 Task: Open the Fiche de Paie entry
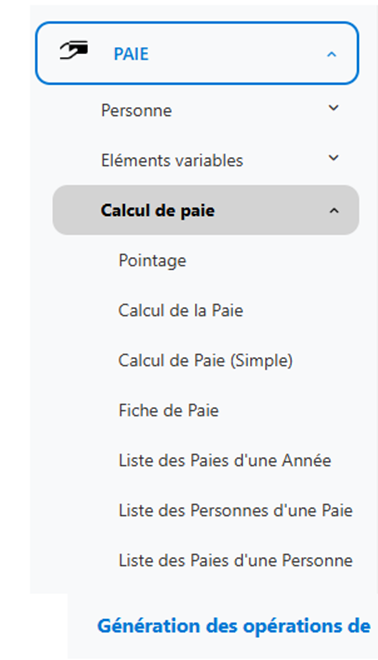click(x=169, y=410)
